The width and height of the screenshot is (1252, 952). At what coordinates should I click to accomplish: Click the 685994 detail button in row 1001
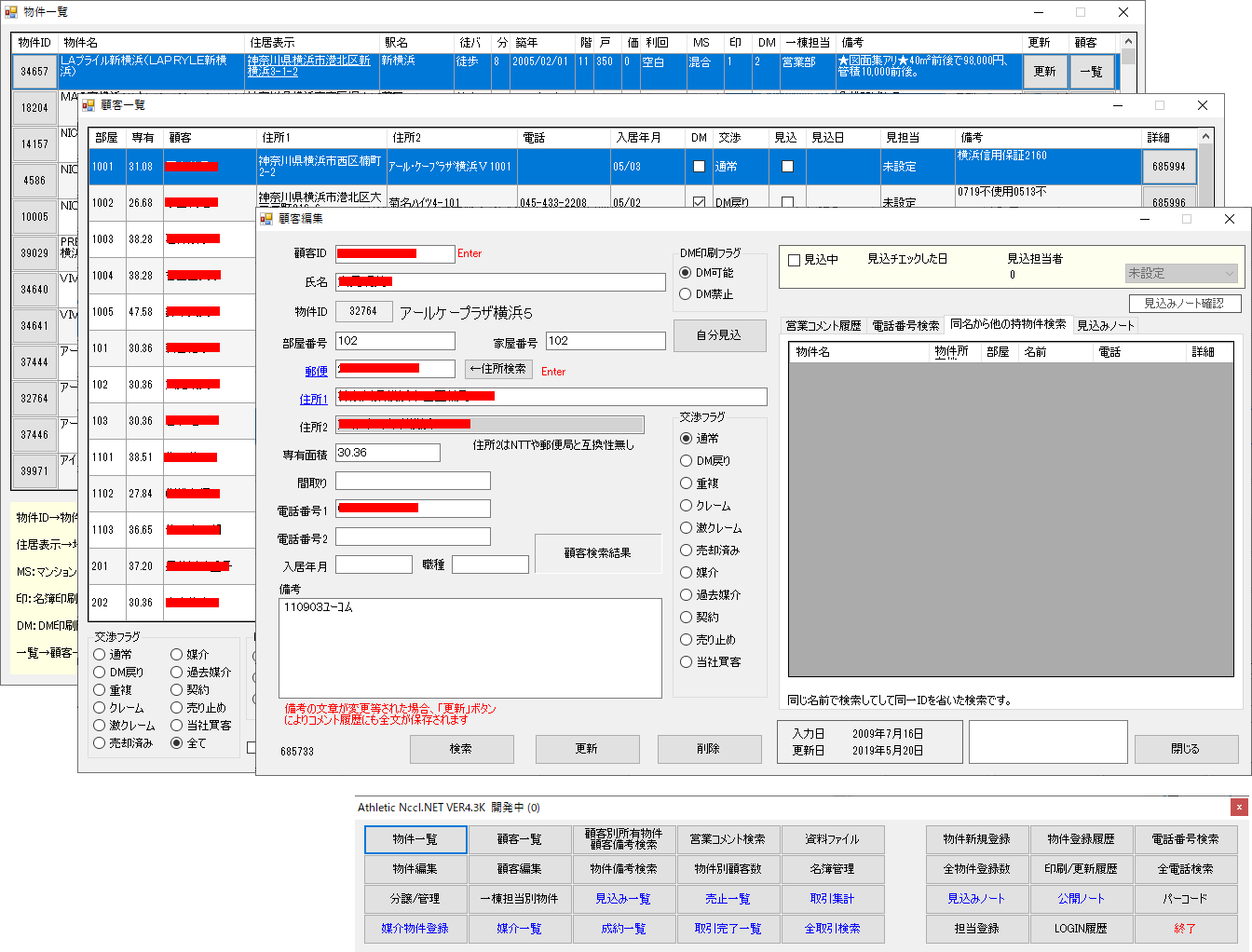(x=1168, y=167)
